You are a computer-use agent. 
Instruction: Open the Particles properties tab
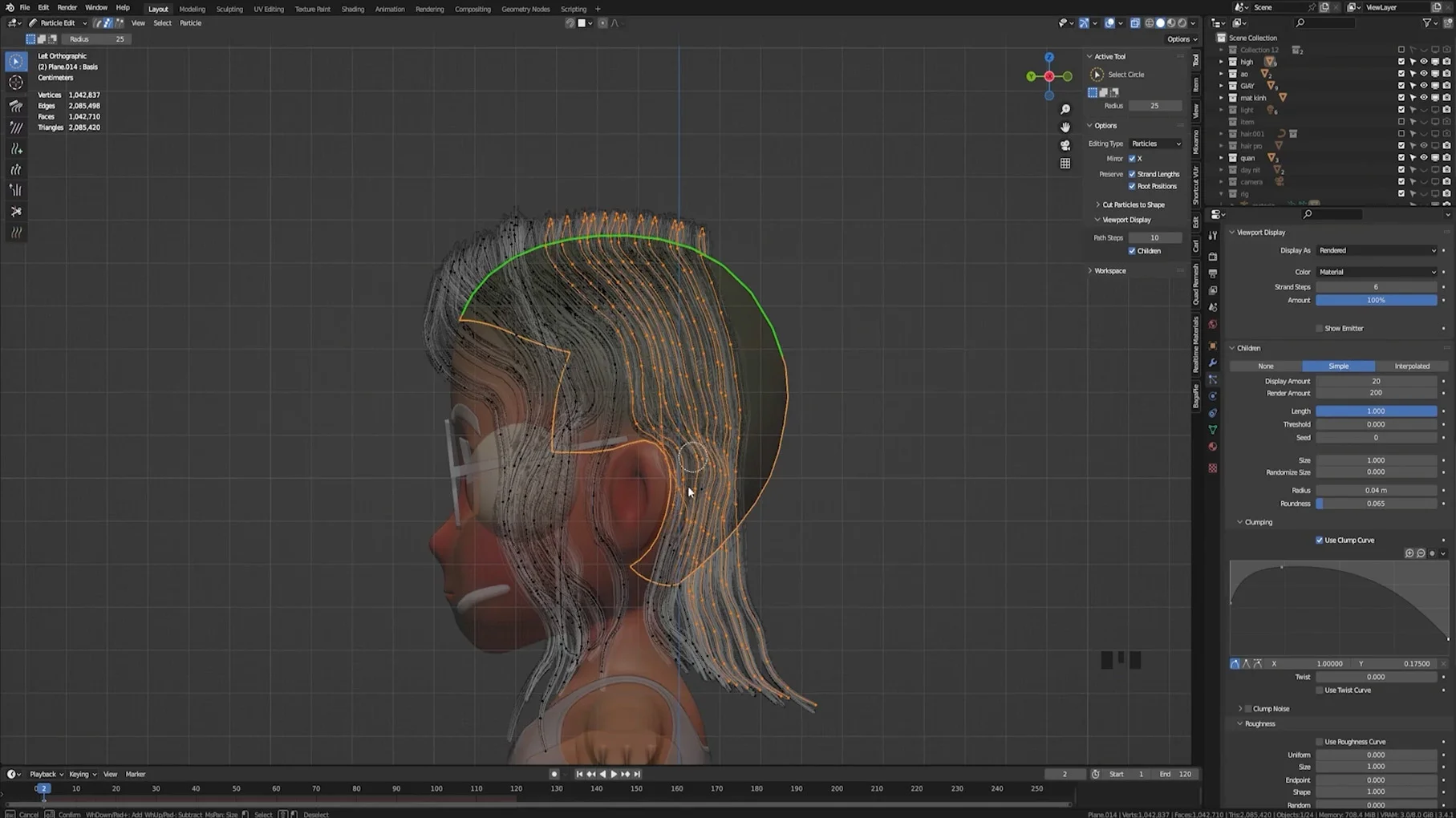click(x=1213, y=379)
